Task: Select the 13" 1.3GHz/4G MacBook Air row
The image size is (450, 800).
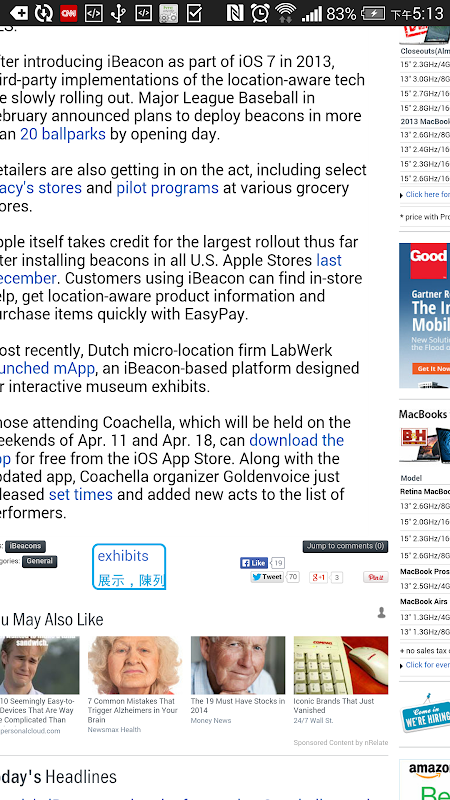Action: [x=425, y=617]
